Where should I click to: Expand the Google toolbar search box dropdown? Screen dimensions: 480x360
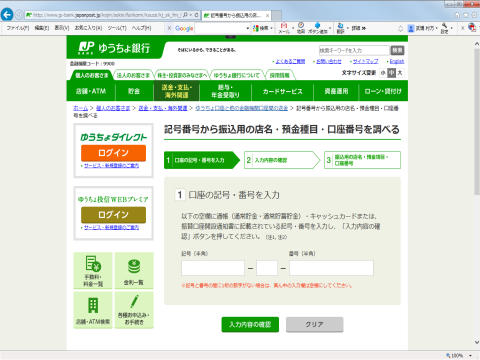[x=248, y=28]
